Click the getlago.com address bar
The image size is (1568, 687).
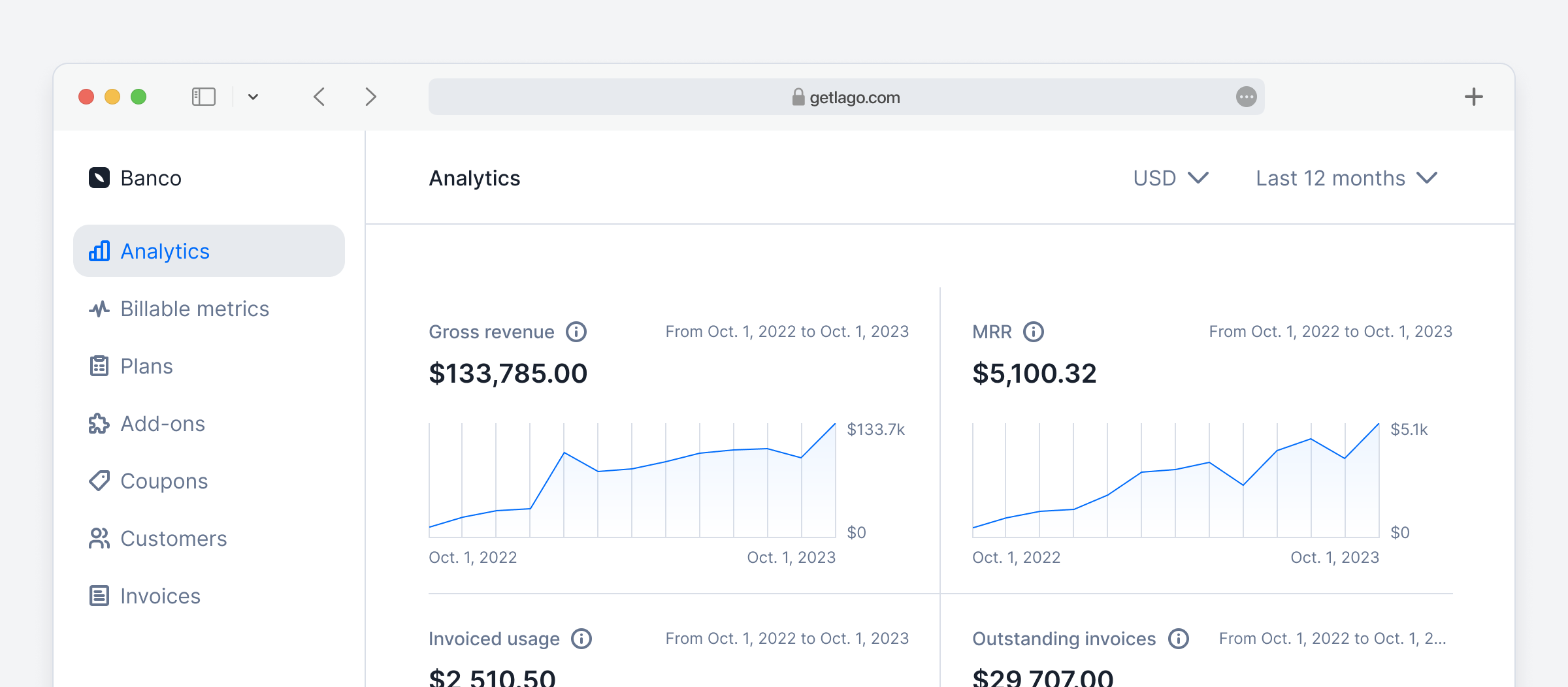pos(846,97)
